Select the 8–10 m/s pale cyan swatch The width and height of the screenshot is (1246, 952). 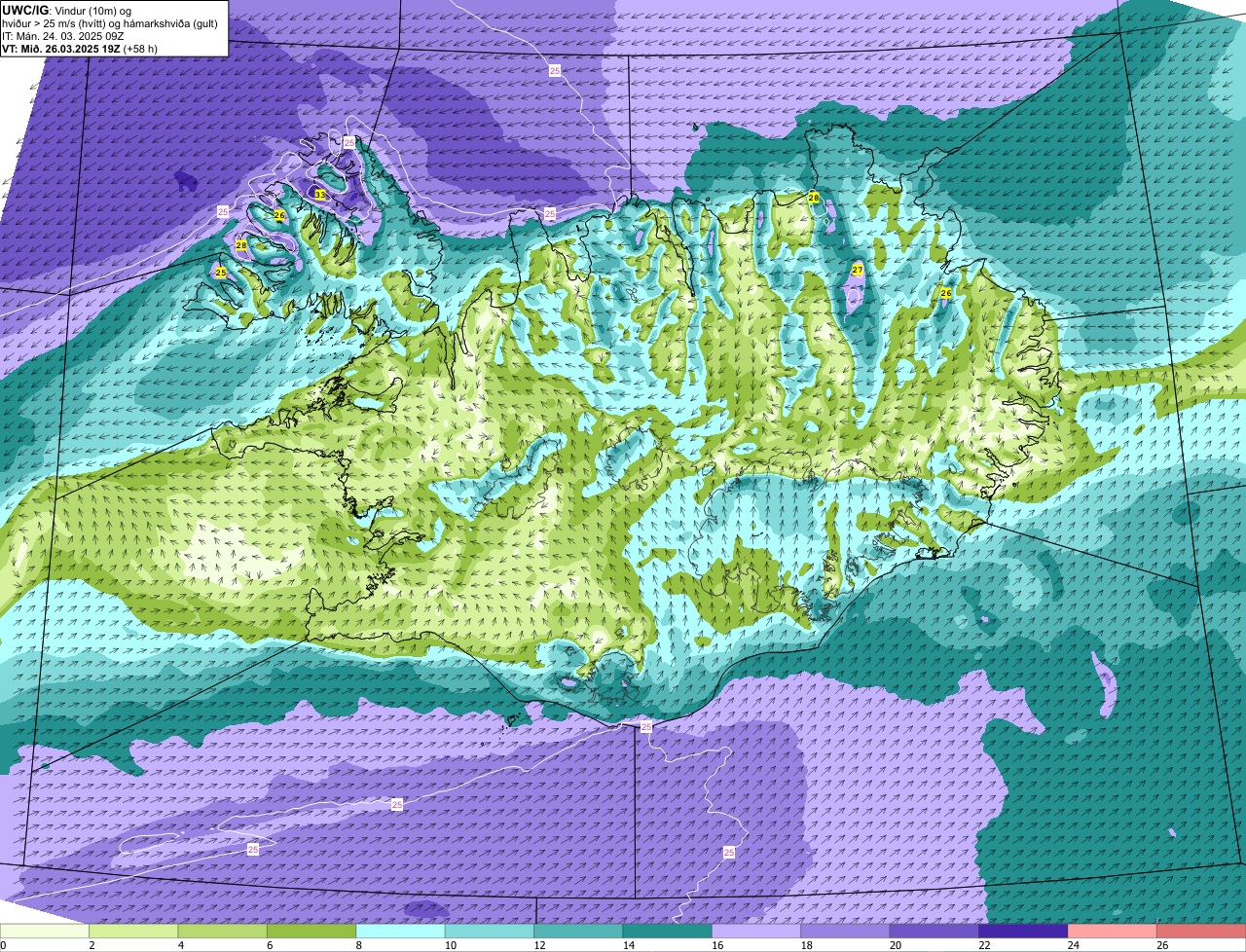pos(401,931)
